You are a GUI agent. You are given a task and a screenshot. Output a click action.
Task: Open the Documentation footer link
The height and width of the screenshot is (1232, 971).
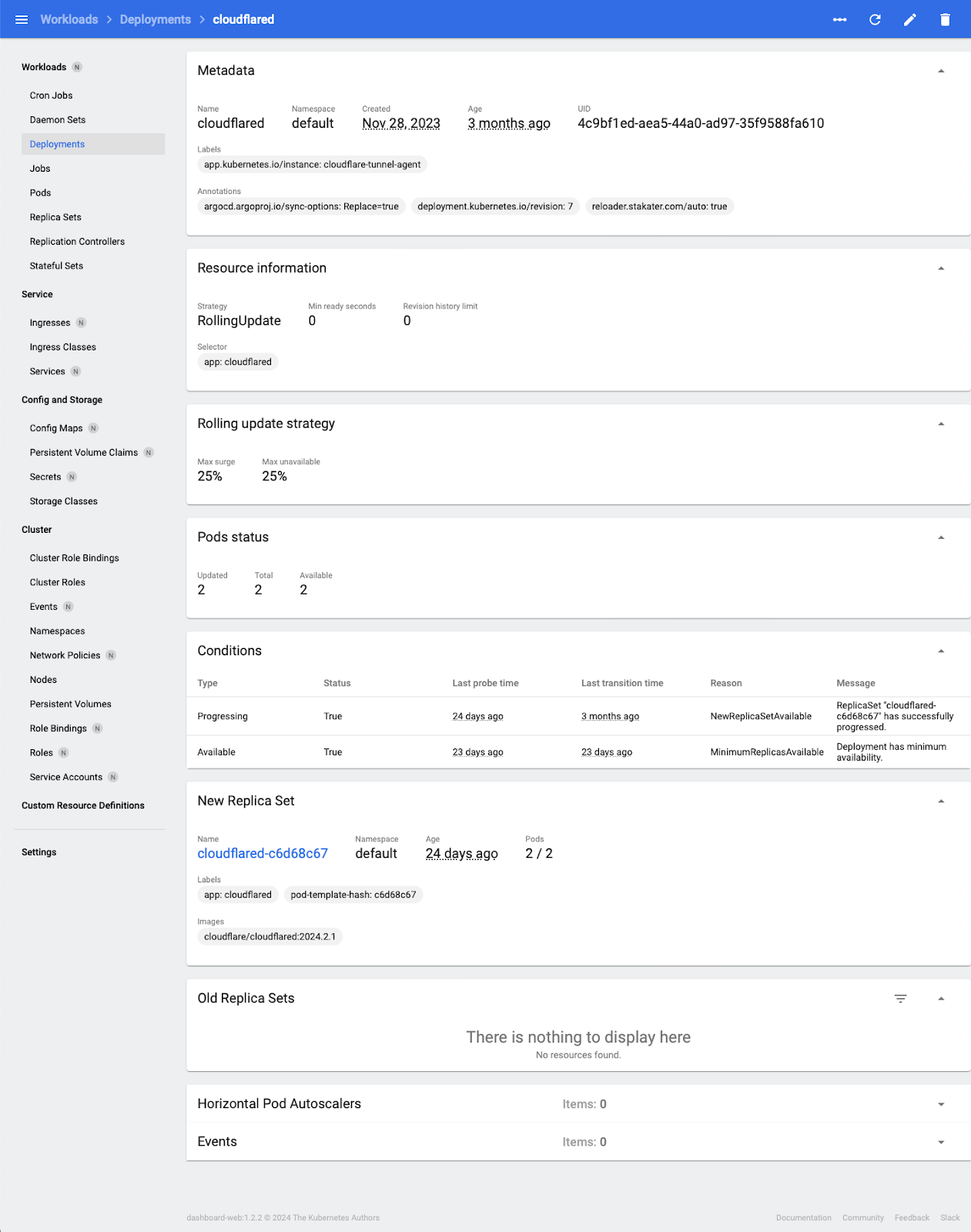point(804,1218)
